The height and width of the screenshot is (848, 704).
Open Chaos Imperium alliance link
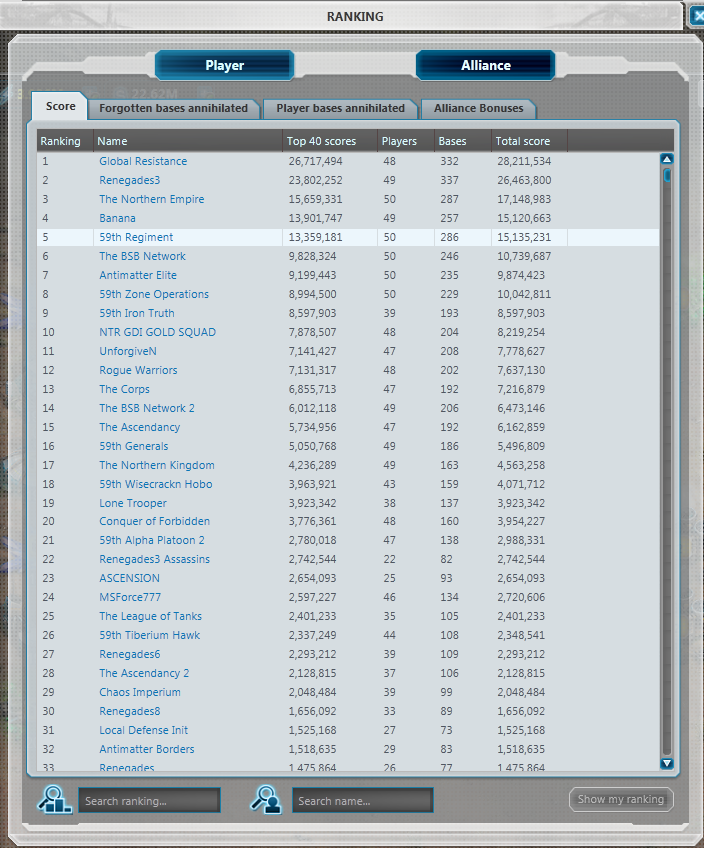140,692
